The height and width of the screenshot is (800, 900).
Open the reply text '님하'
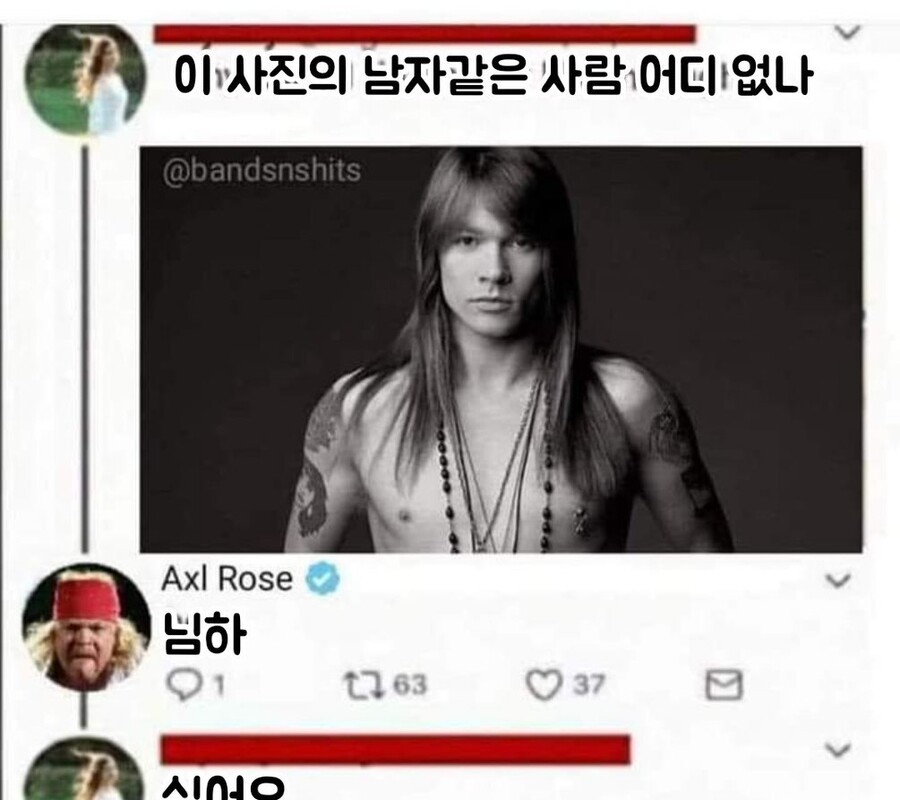[204, 634]
